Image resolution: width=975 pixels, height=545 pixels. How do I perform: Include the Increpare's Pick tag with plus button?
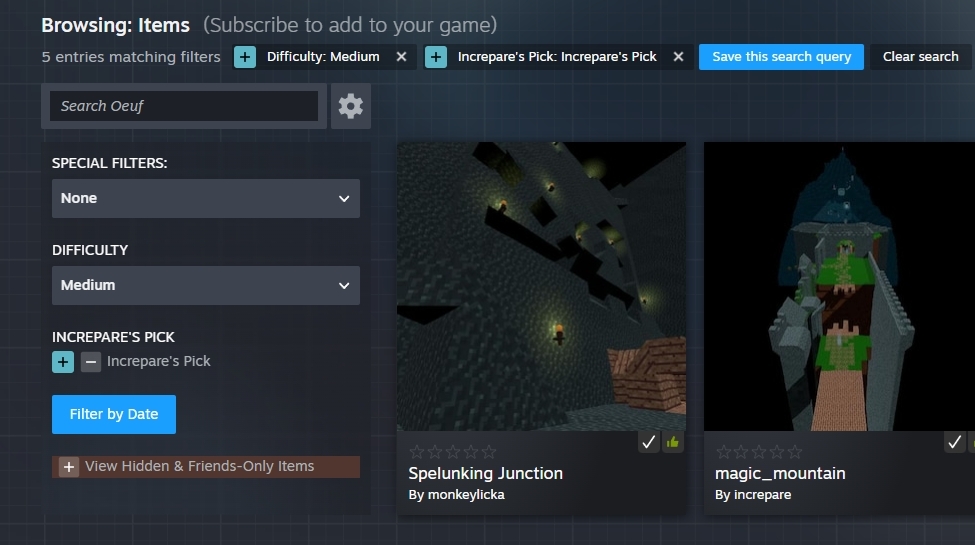(x=63, y=361)
